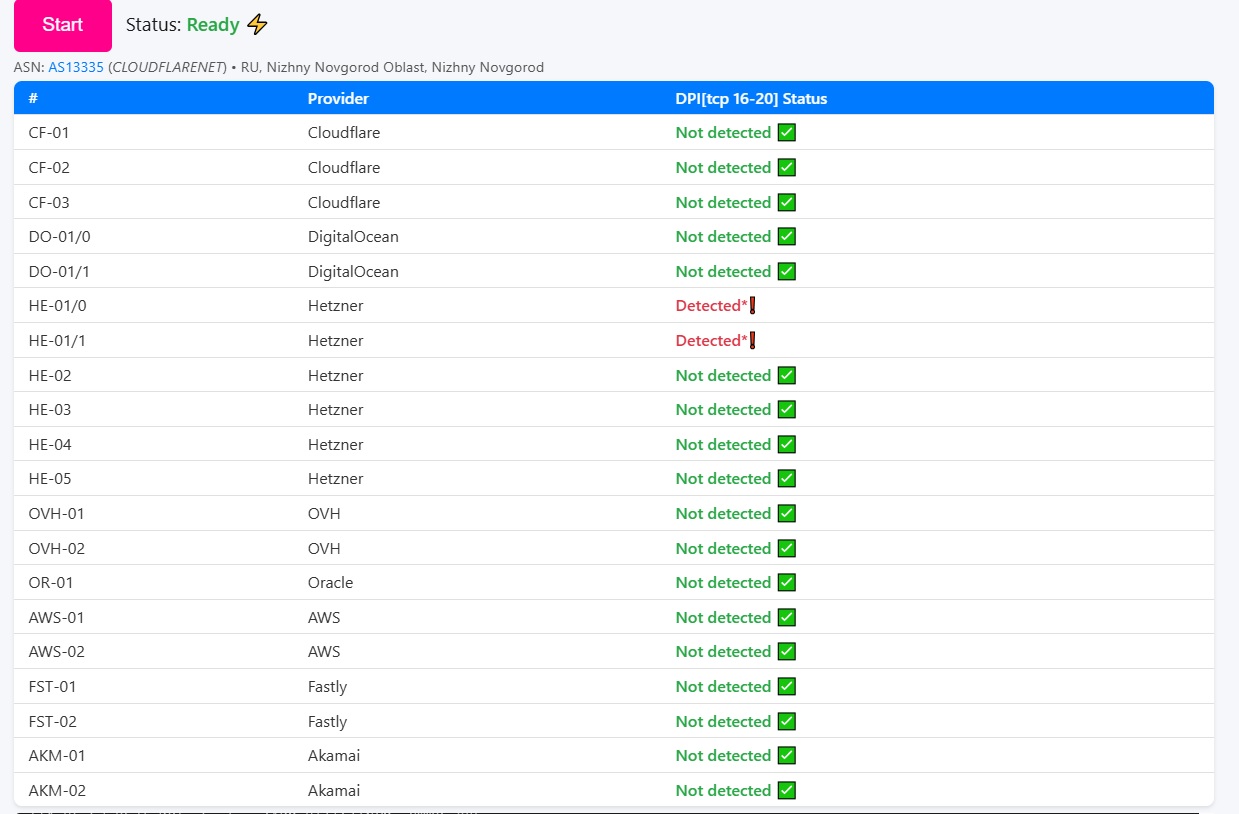Click the green checkmark in the HE-03 row
This screenshot has height=814, width=1239.
[x=787, y=409]
